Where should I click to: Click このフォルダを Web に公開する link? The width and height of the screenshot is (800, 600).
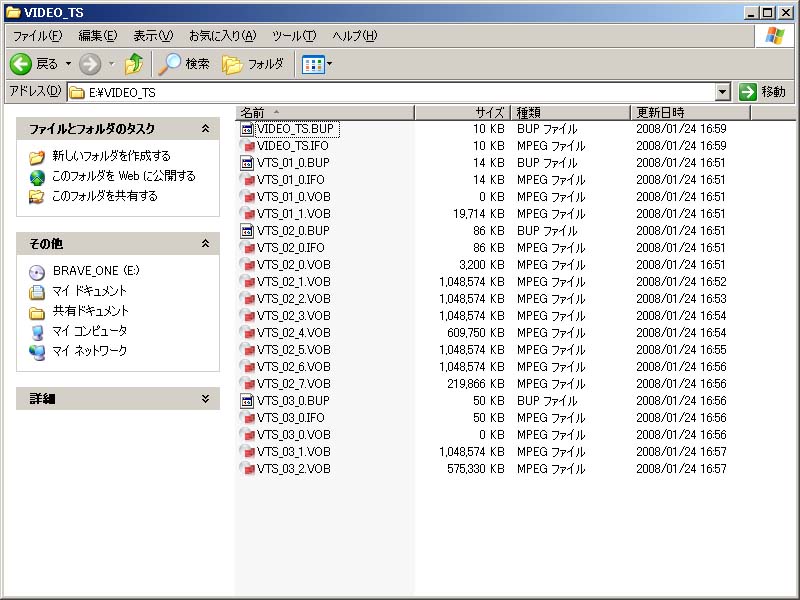(x=124, y=176)
